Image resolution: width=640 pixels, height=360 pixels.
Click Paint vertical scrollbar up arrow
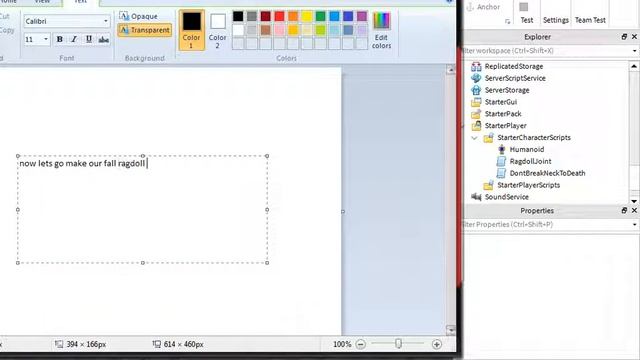(451, 70)
